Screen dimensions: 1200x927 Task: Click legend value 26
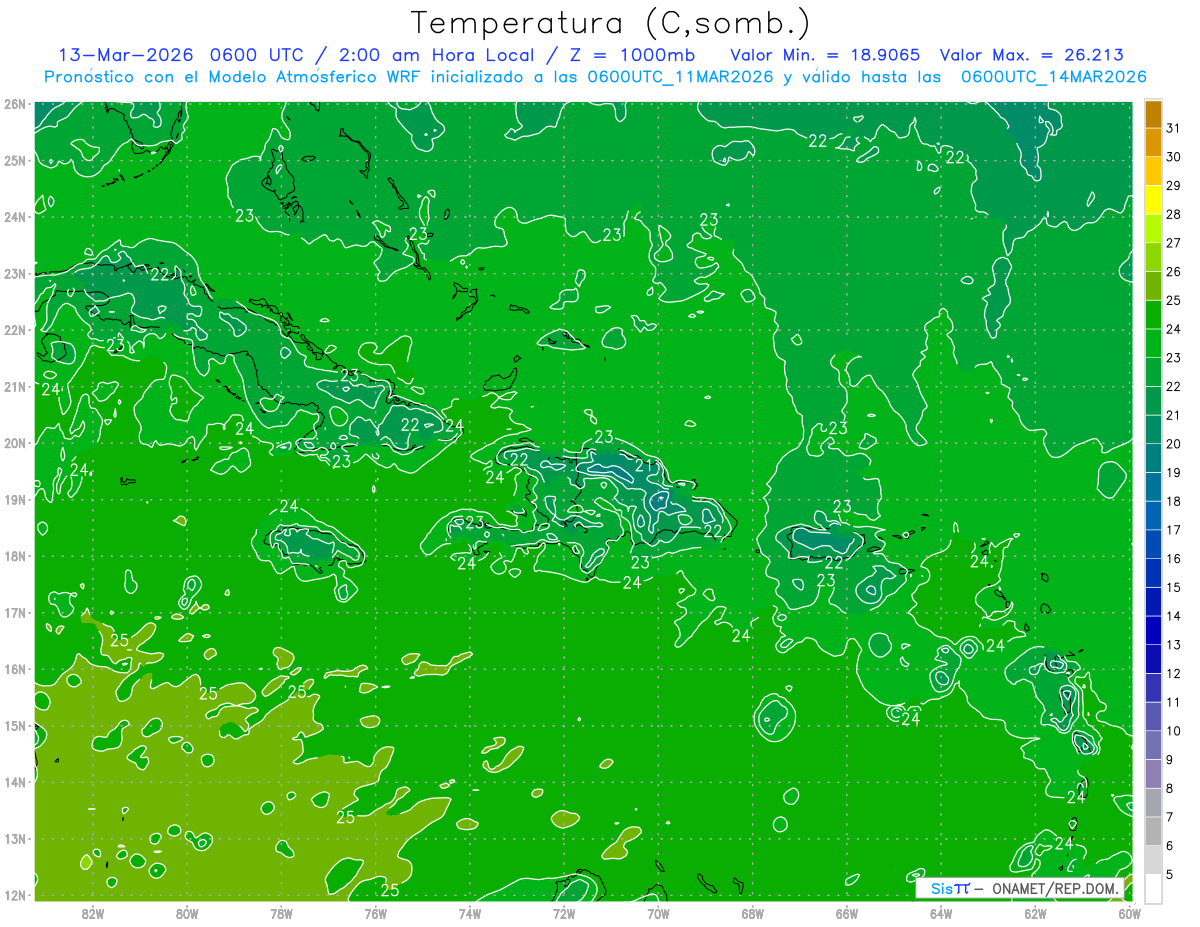click(1174, 272)
